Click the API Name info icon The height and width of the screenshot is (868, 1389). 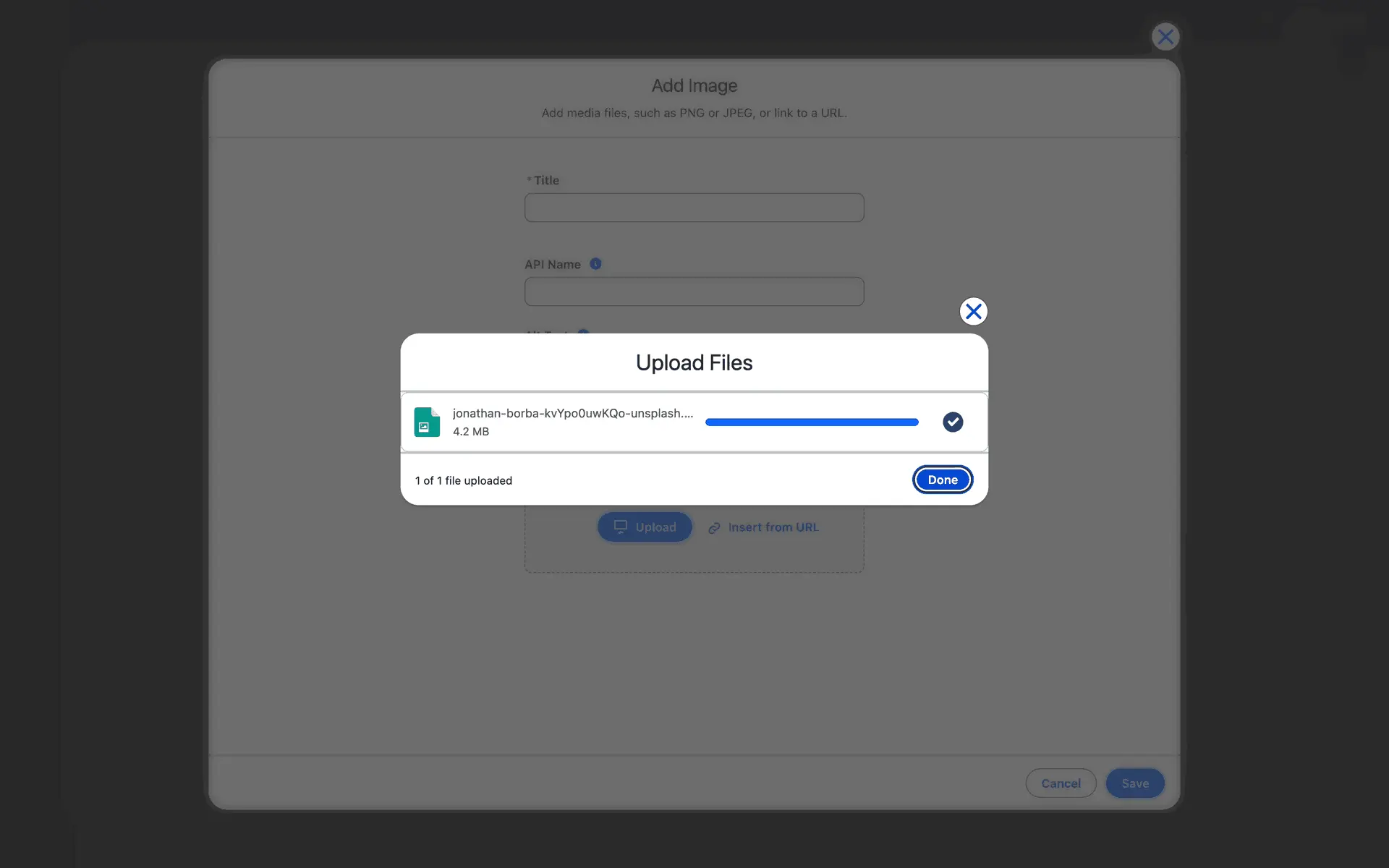click(595, 264)
